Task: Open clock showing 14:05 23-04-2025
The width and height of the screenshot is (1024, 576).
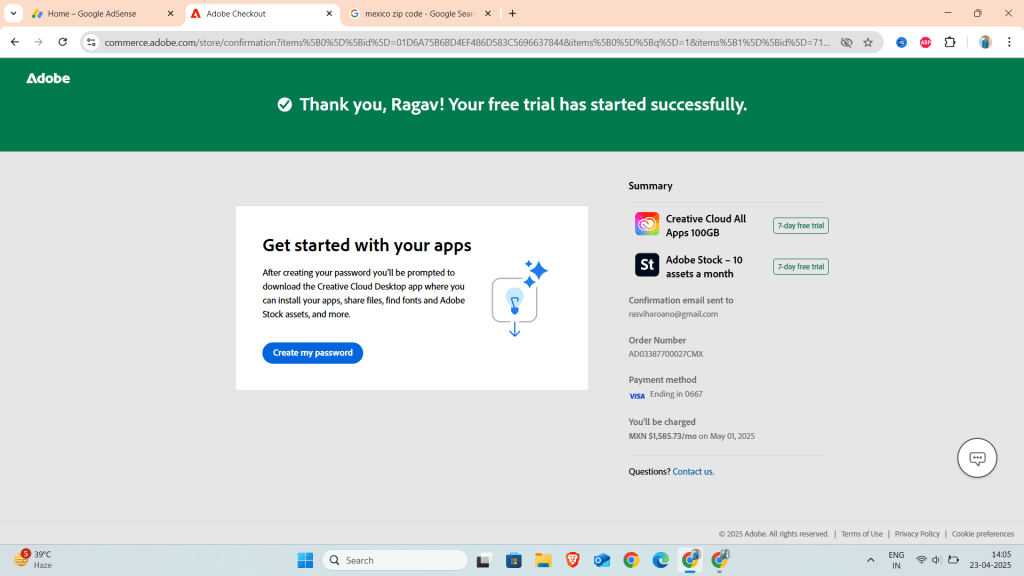Action: (x=990, y=560)
